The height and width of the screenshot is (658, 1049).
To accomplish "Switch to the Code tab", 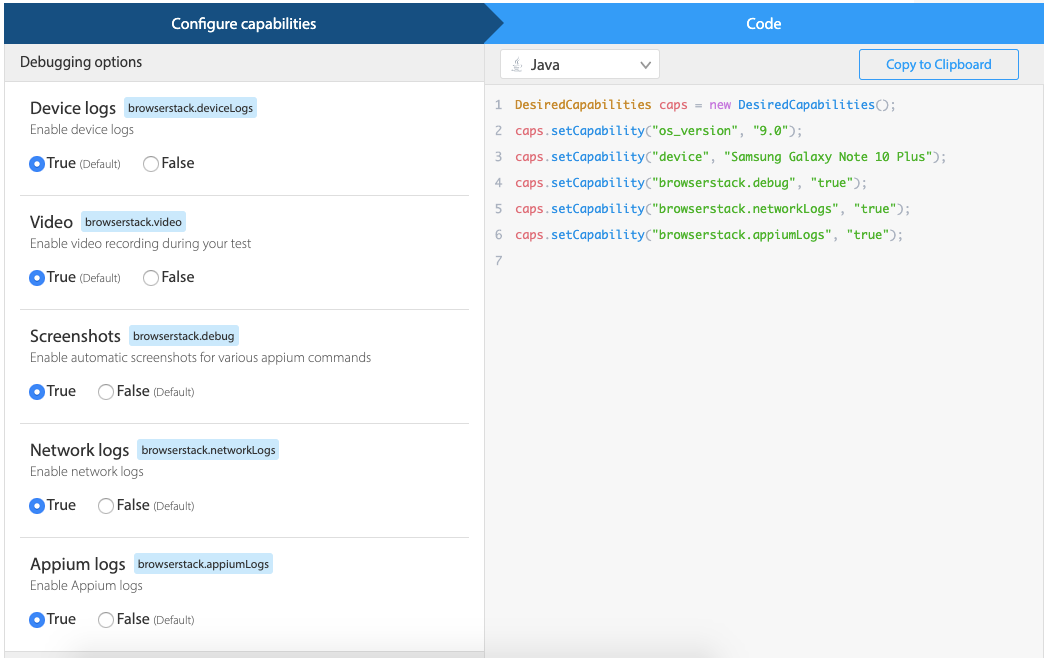I will coord(763,23).
